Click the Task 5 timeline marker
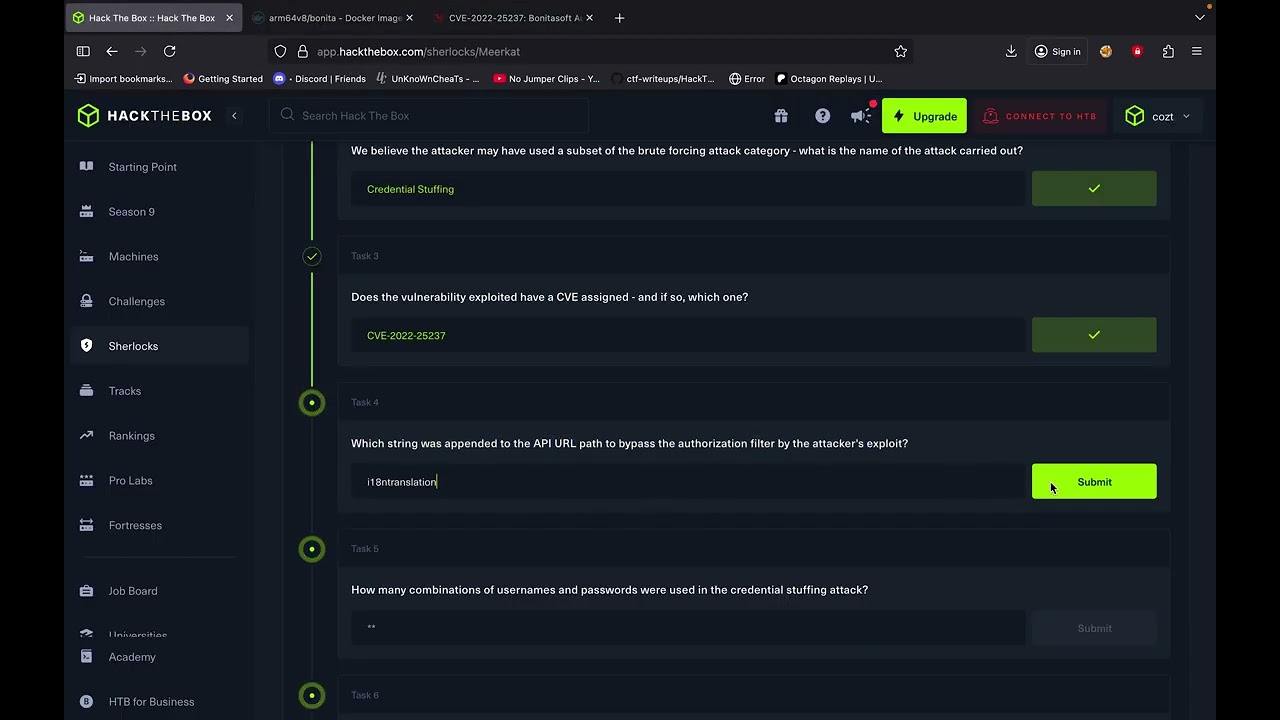This screenshot has width=1280, height=720. pyautogui.click(x=312, y=549)
